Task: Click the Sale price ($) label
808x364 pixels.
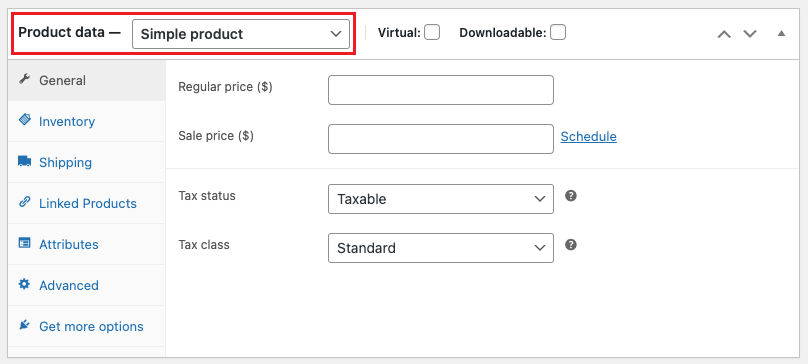Action: point(216,136)
